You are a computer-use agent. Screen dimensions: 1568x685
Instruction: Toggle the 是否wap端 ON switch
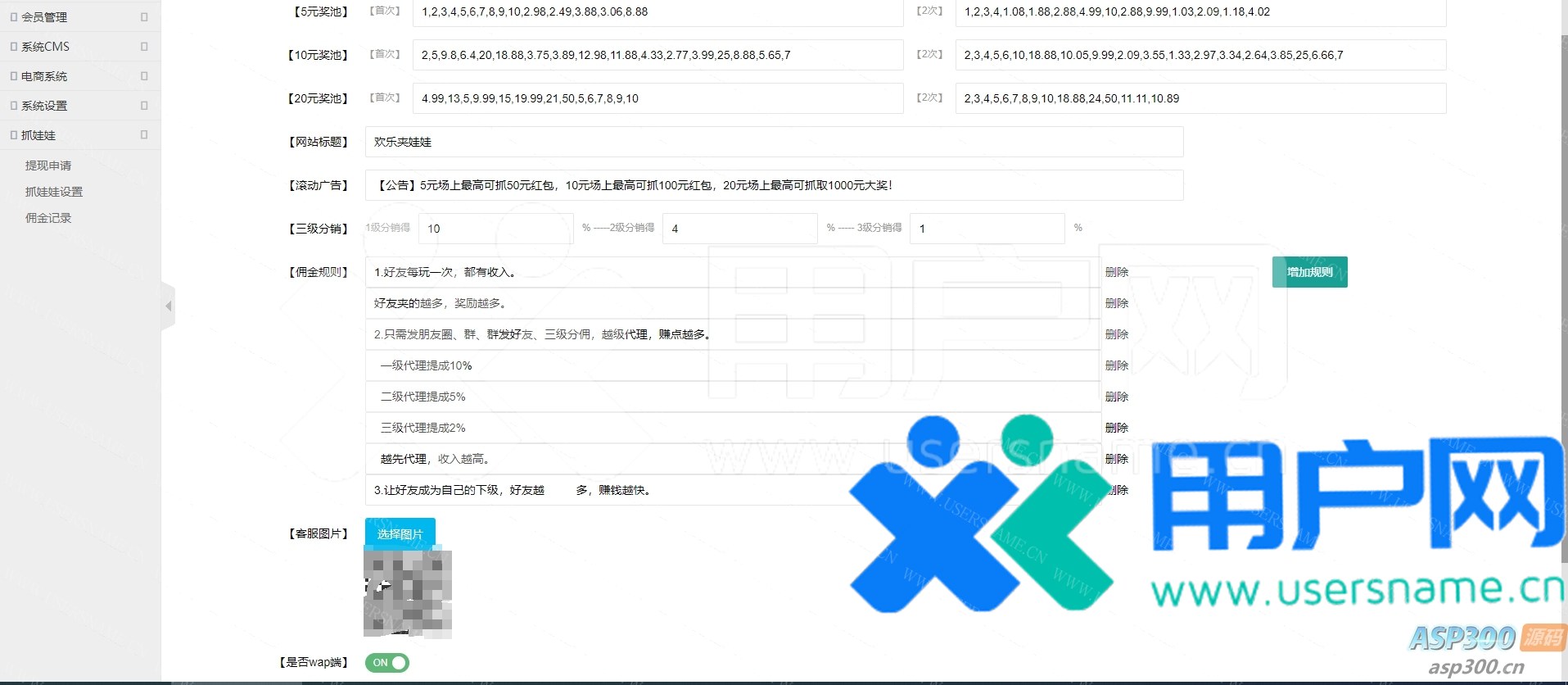387,663
